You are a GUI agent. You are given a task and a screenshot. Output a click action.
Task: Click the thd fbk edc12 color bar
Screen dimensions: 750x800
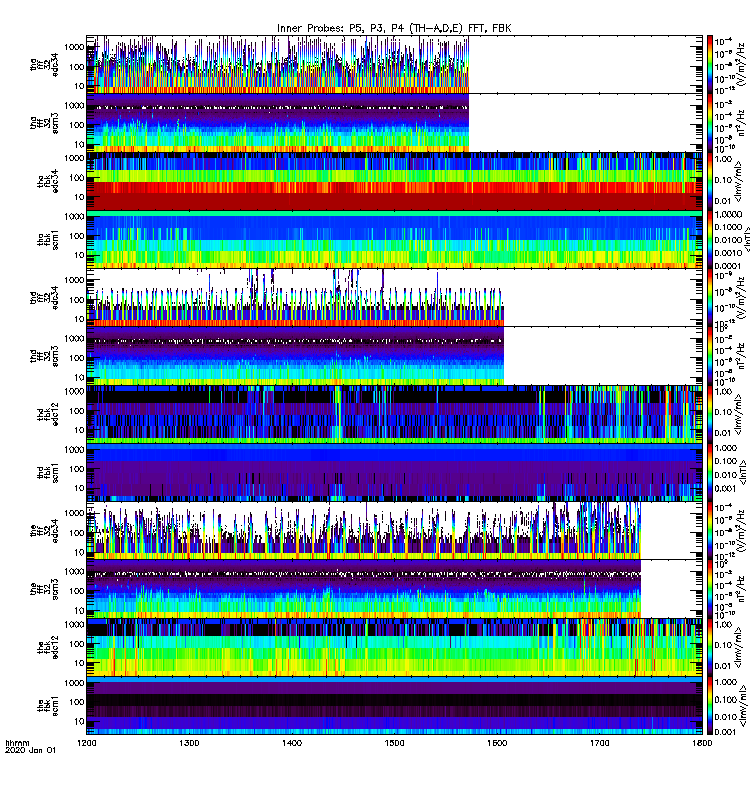click(x=710, y=414)
